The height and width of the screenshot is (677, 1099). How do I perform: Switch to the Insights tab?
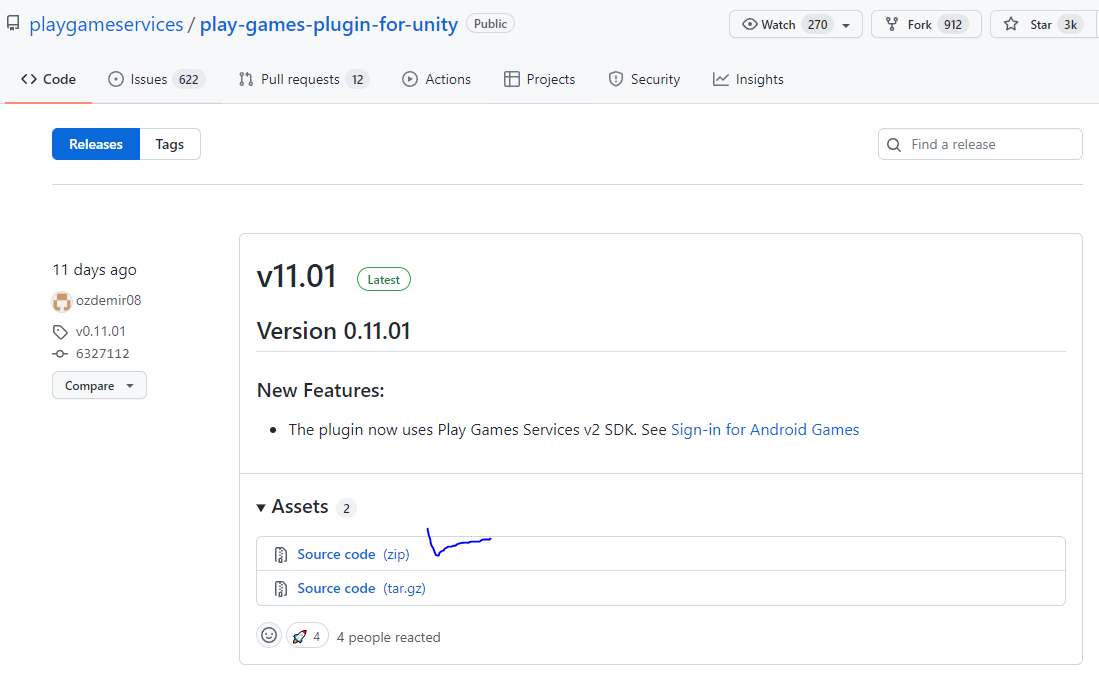[x=748, y=79]
